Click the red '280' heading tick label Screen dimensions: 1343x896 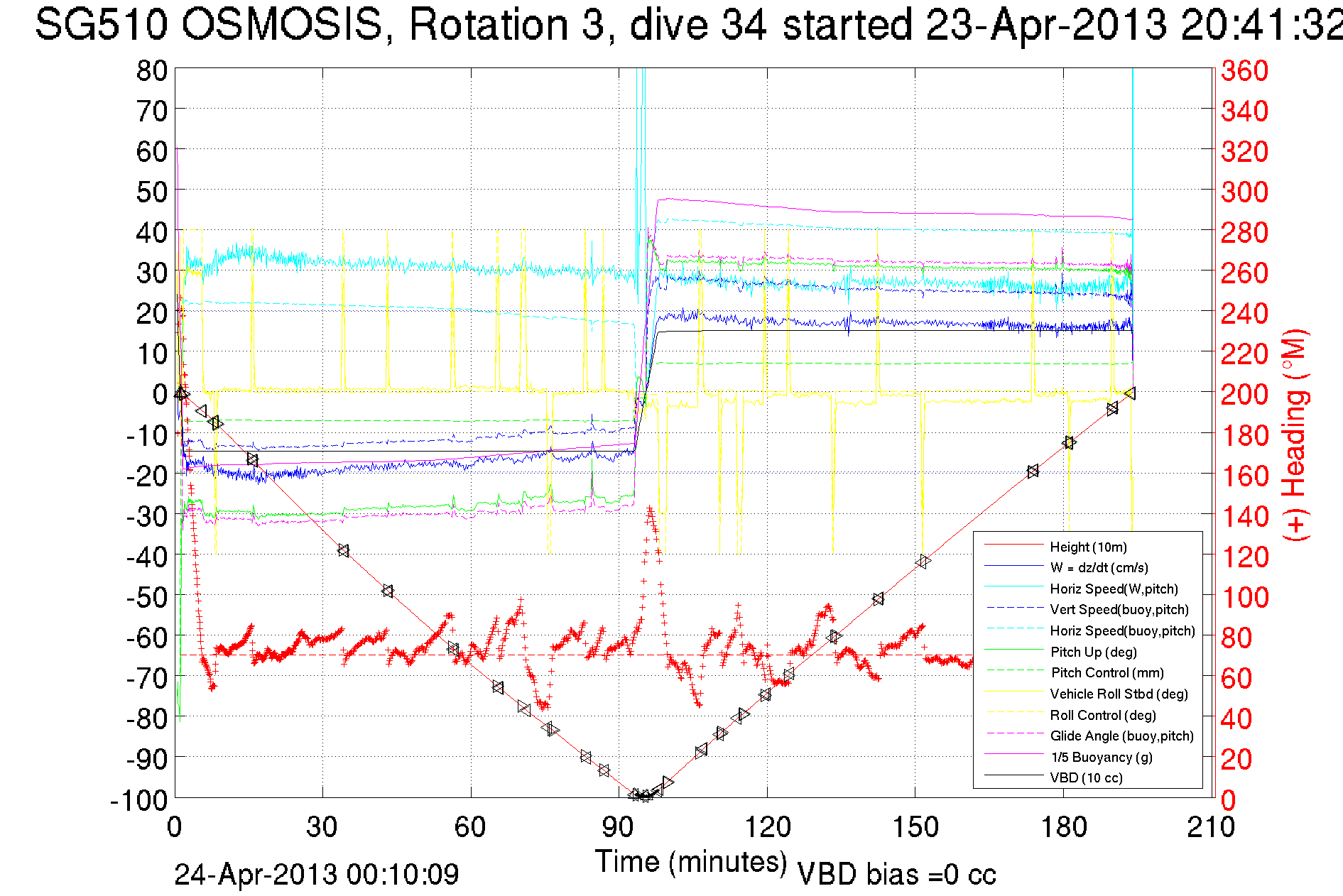point(1244,232)
